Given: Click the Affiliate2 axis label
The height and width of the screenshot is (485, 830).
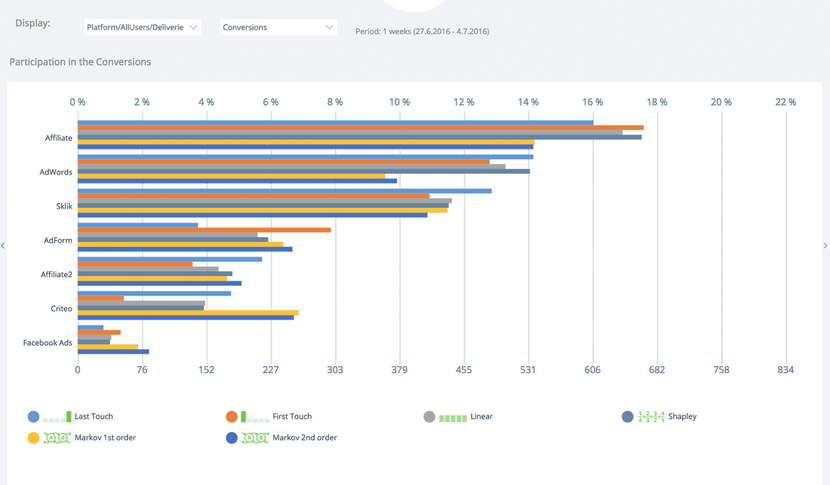Looking at the screenshot, I should pos(56,274).
